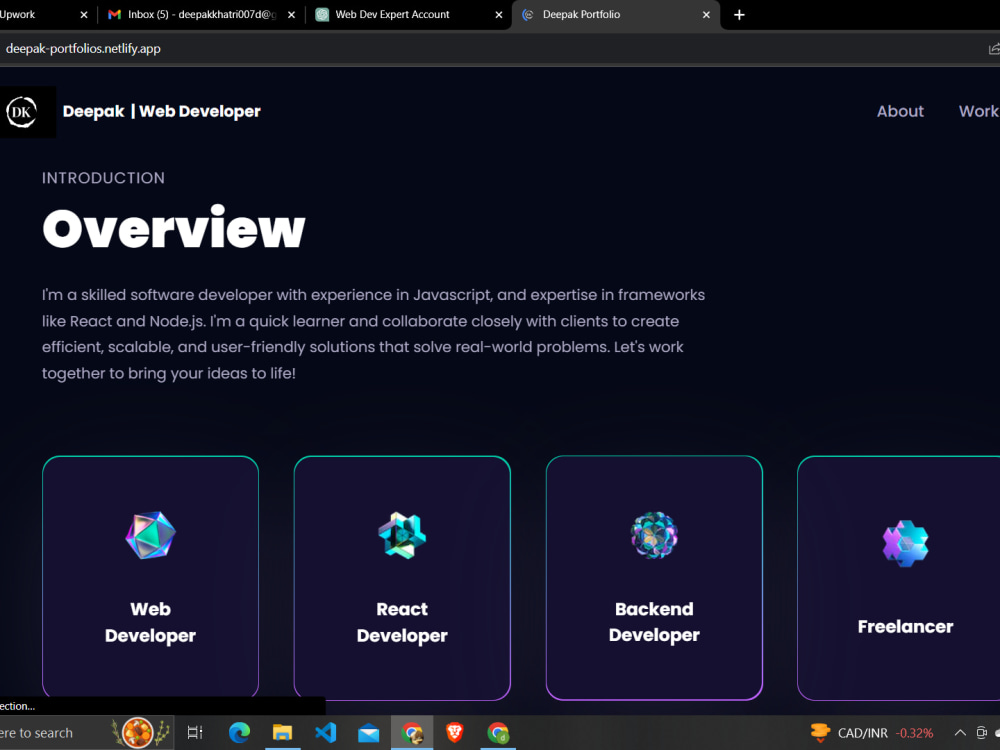Open a new browser tab
Screen dimensions: 1000x750
(x=739, y=15)
